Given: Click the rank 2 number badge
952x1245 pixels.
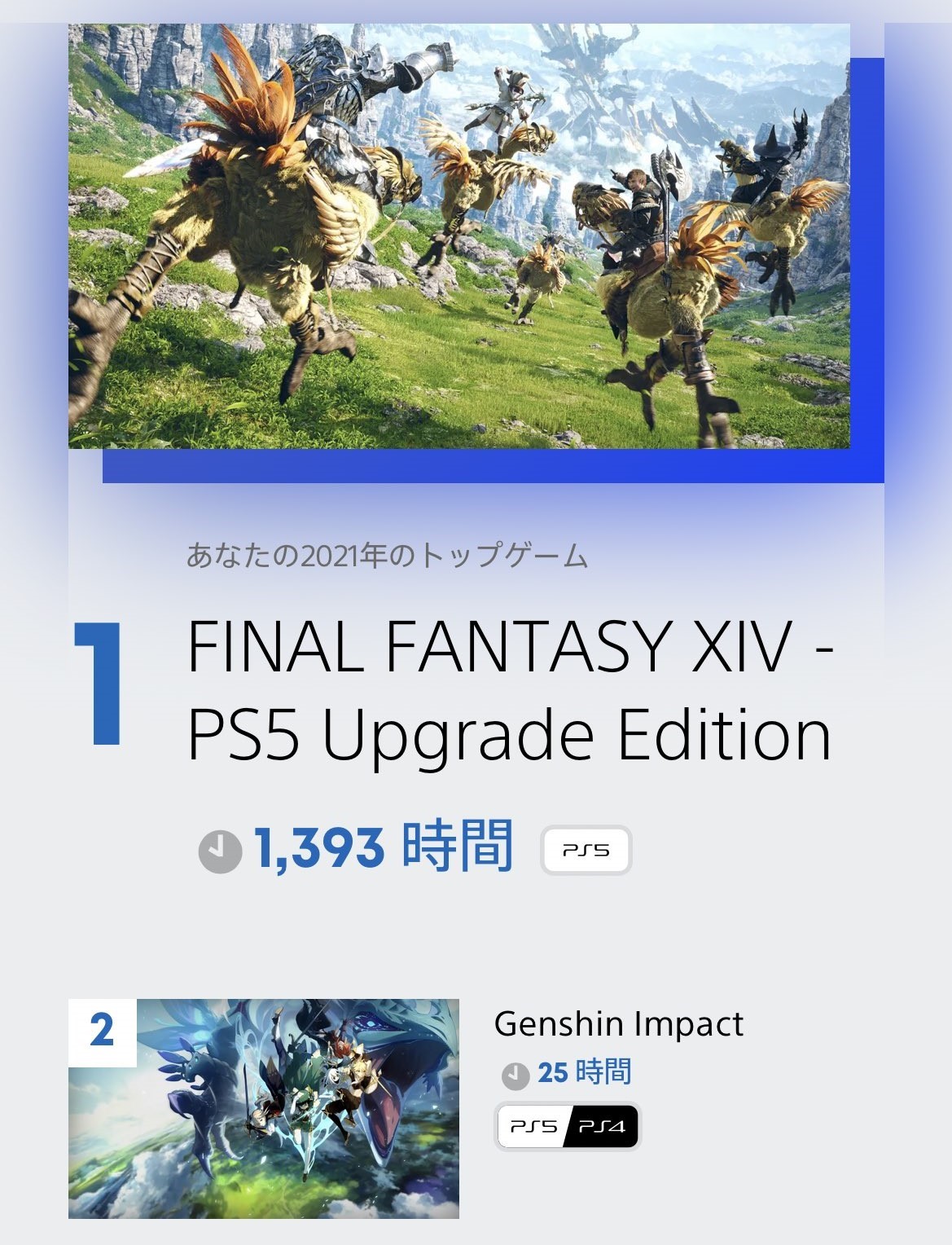Looking at the screenshot, I should [x=102, y=1032].
